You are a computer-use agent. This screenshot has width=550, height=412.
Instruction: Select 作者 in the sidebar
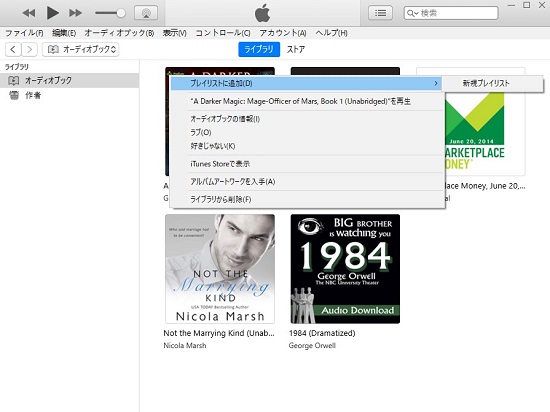[69, 95]
